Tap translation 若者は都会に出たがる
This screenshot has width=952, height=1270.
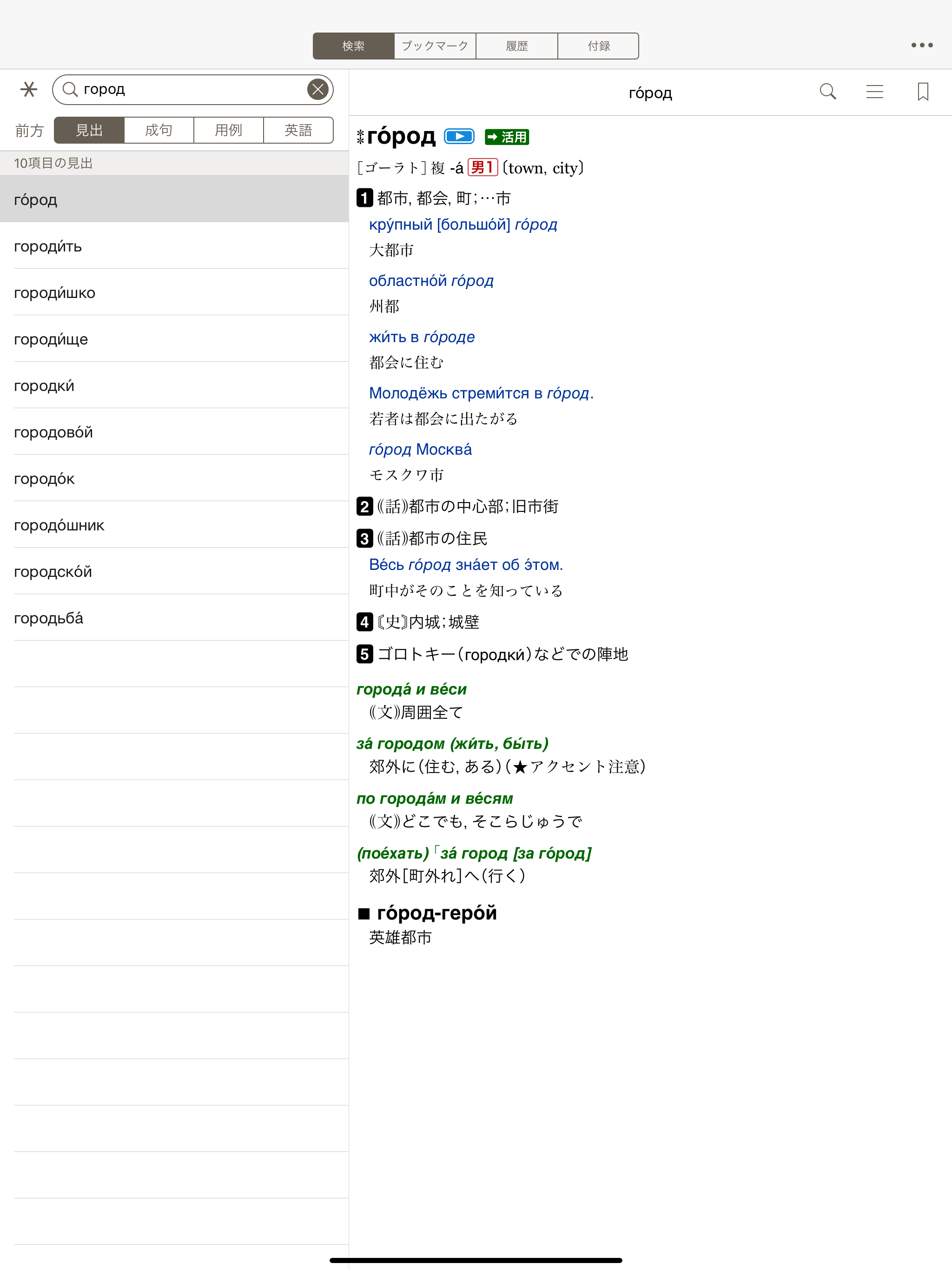coord(443,418)
